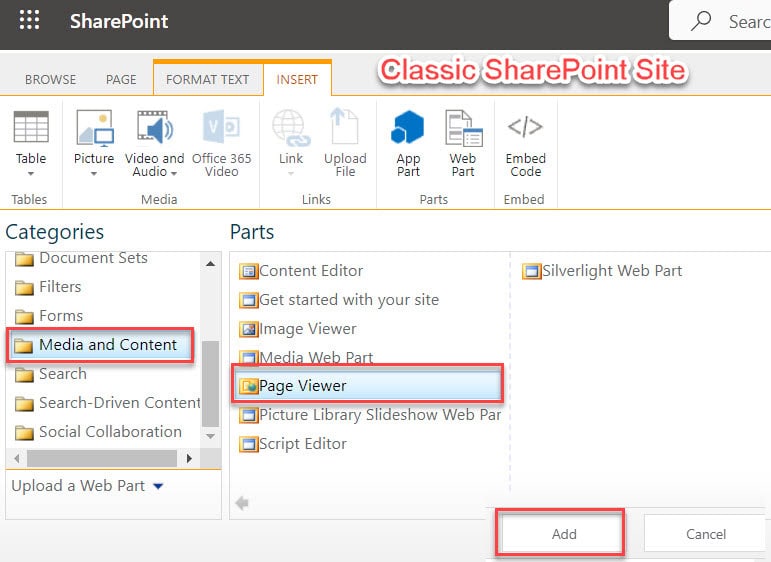Click the Forms folder icon
Image resolution: width=771 pixels, height=562 pixels.
[24, 317]
